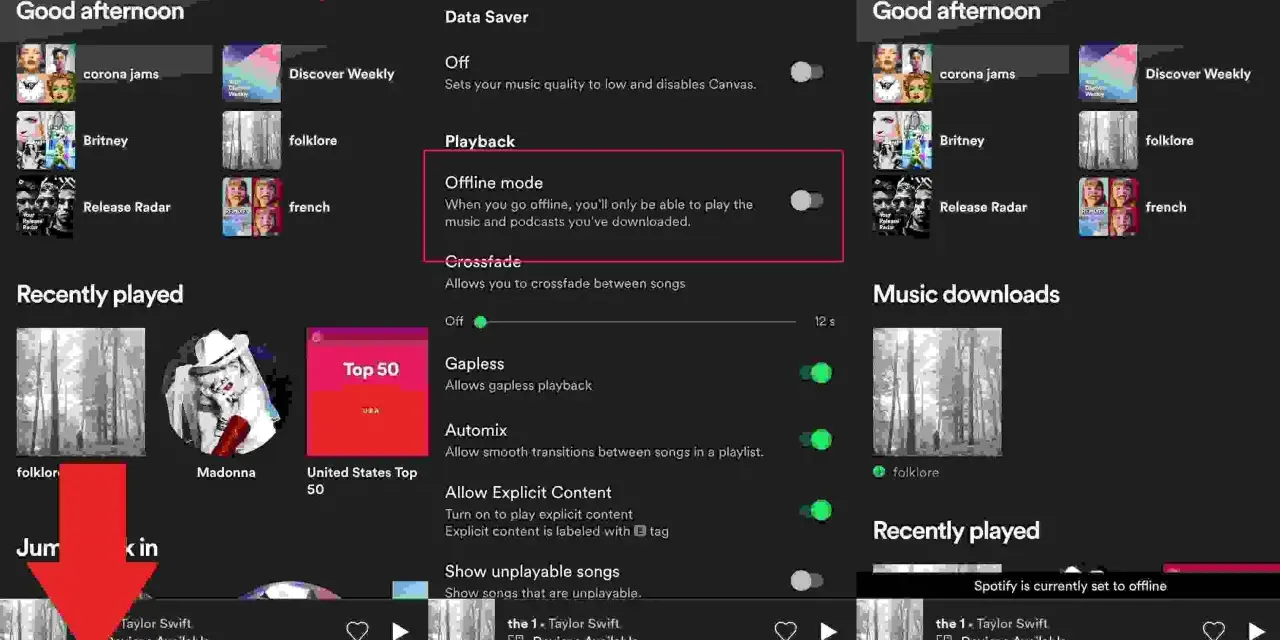
Task: Like the song in the settings screen player bar
Action: pos(786,630)
